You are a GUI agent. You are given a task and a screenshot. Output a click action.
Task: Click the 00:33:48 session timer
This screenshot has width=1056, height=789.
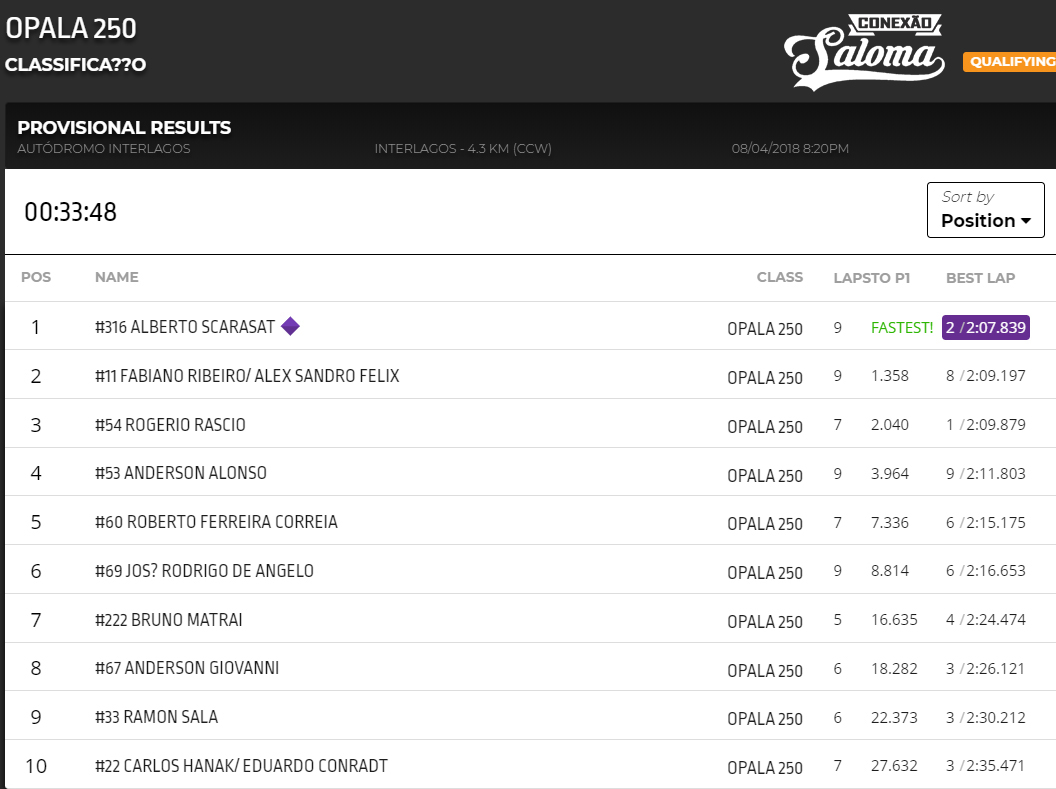point(70,212)
